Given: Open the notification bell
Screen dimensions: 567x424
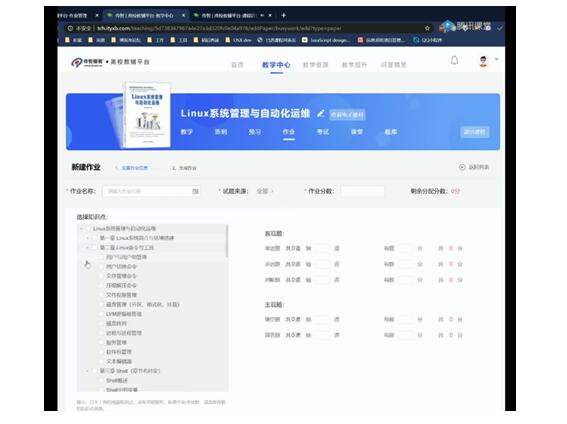Looking at the screenshot, I should (454, 60).
